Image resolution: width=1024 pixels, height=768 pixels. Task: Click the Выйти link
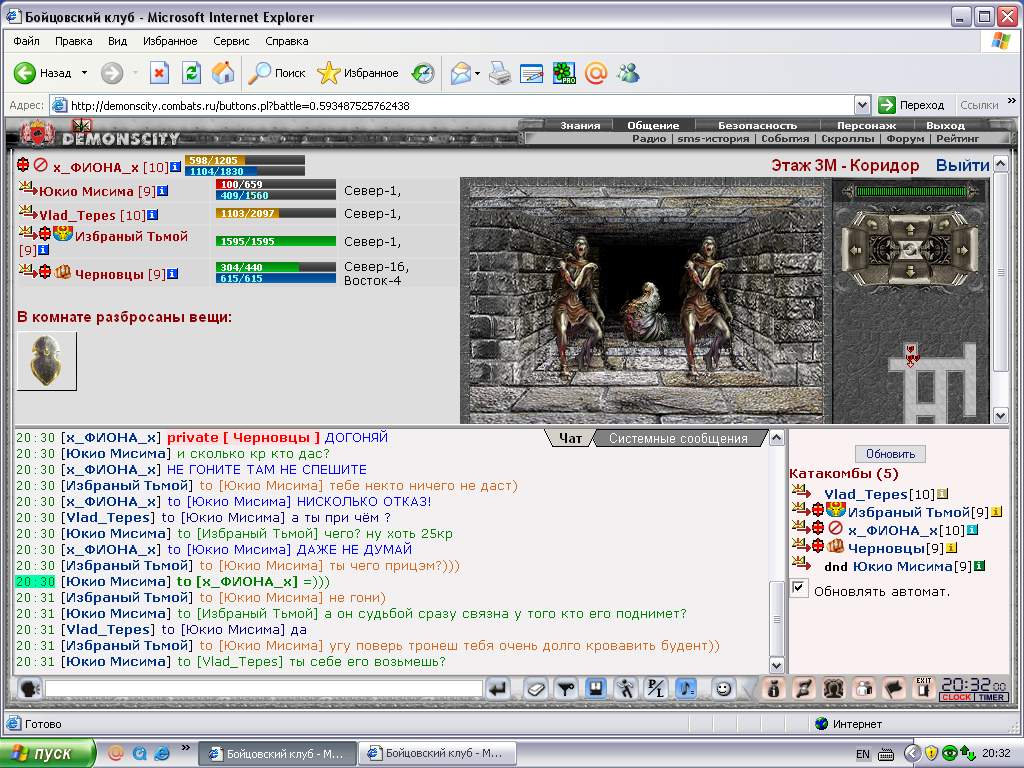pyautogui.click(x=963, y=165)
